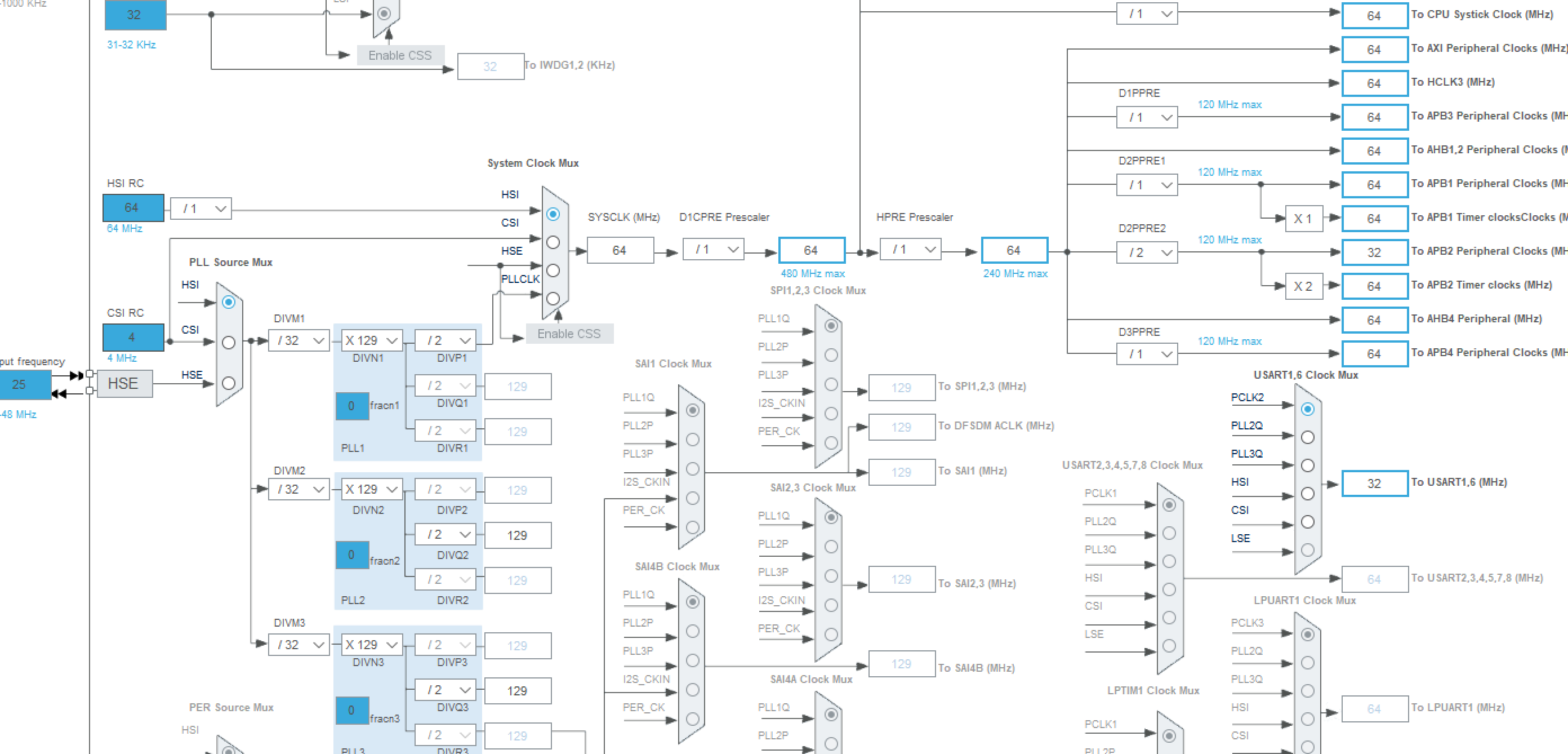Image resolution: width=1568 pixels, height=754 pixels.
Task: Open the DIVP1 /2 dropdown
Action: [x=445, y=340]
